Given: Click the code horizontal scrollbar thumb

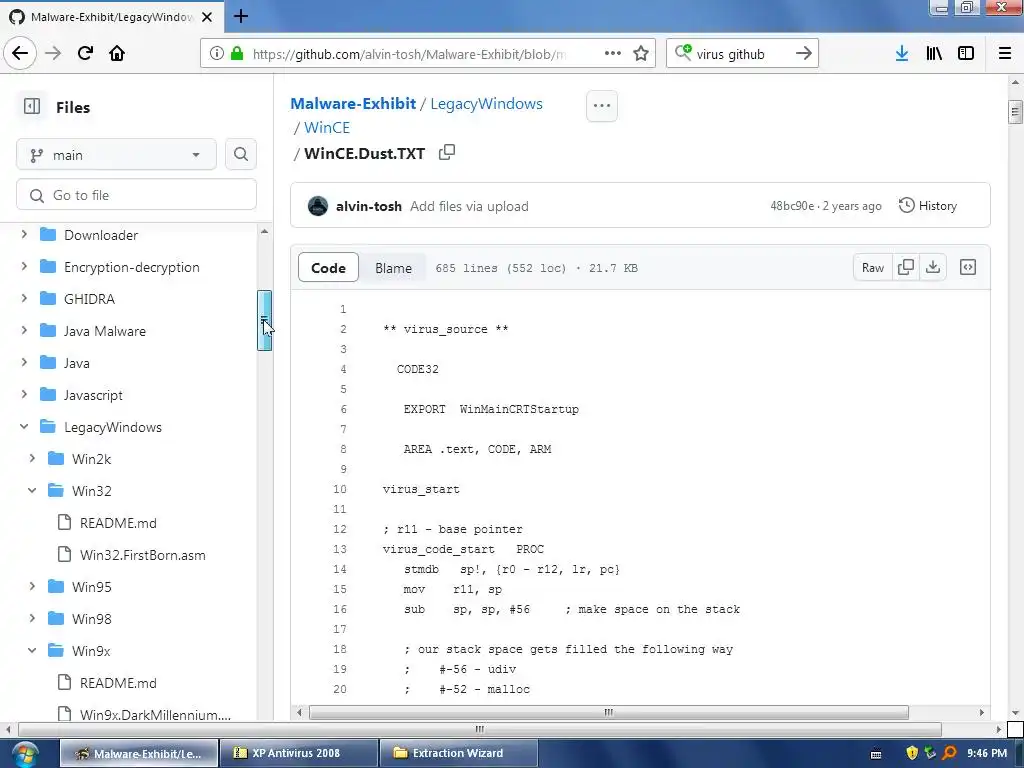Looking at the screenshot, I should 608,712.
